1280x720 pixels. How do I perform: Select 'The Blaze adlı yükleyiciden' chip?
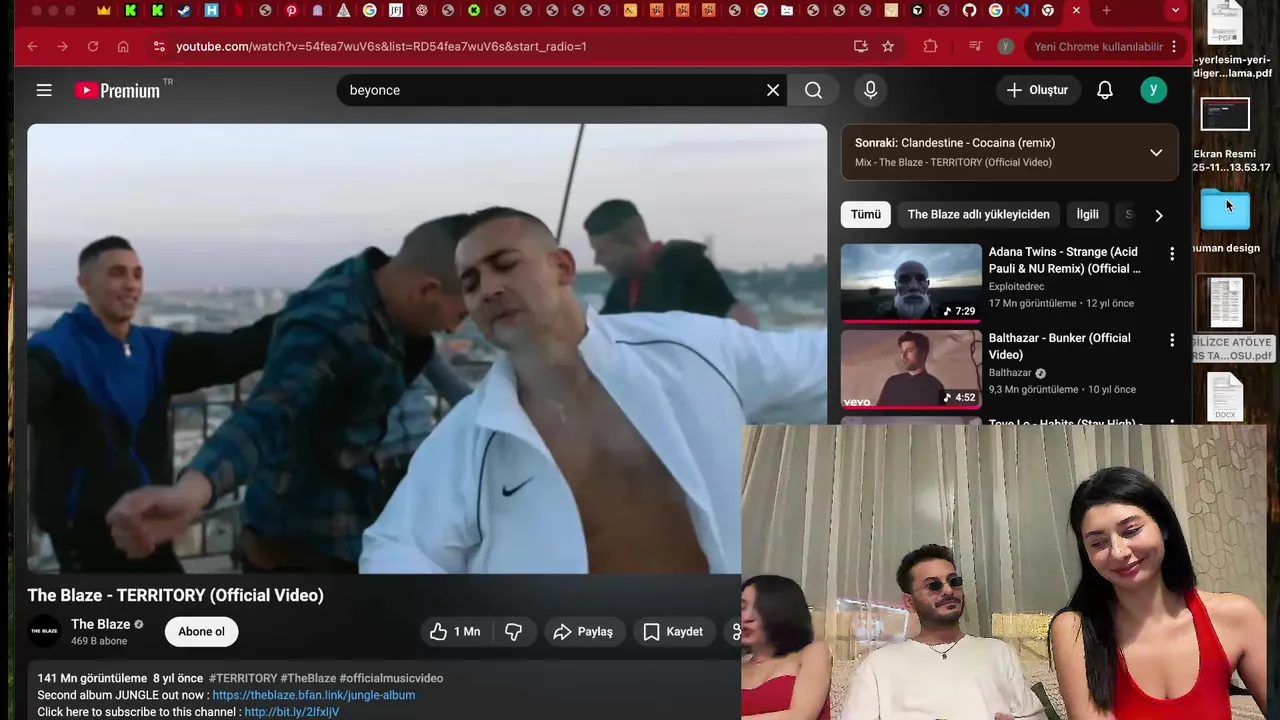point(979,214)
